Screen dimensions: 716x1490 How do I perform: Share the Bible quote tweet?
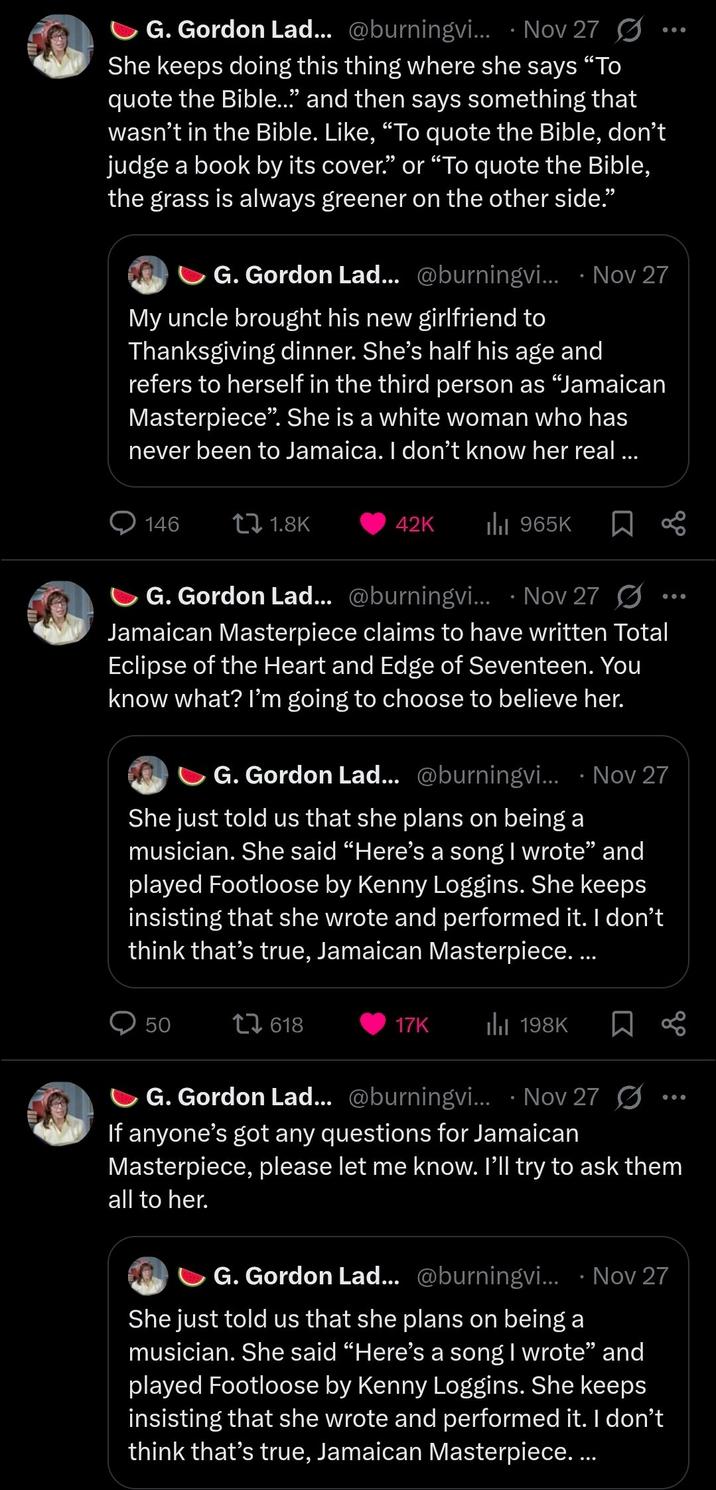click(x=674, y=523)
